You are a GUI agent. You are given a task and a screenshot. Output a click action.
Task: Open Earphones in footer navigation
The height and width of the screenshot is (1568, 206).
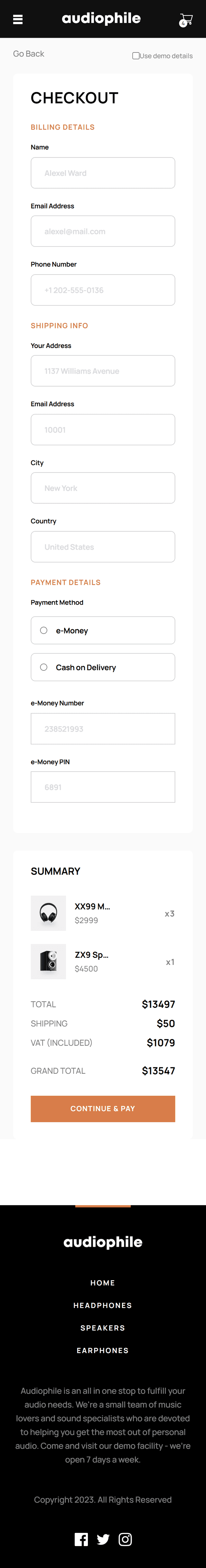[103, 1350]
